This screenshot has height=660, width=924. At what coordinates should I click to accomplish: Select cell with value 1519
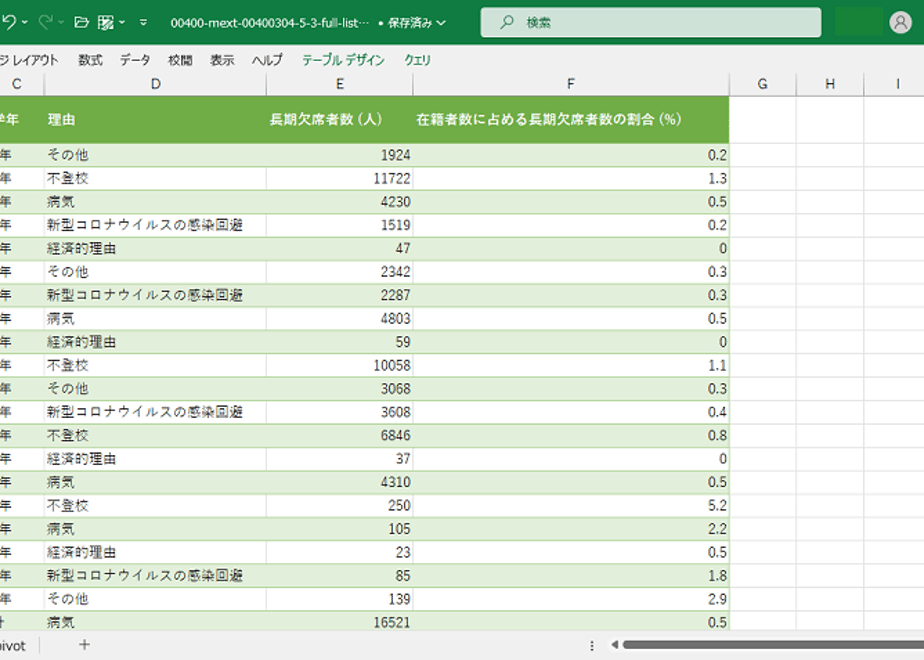(339, 225)
